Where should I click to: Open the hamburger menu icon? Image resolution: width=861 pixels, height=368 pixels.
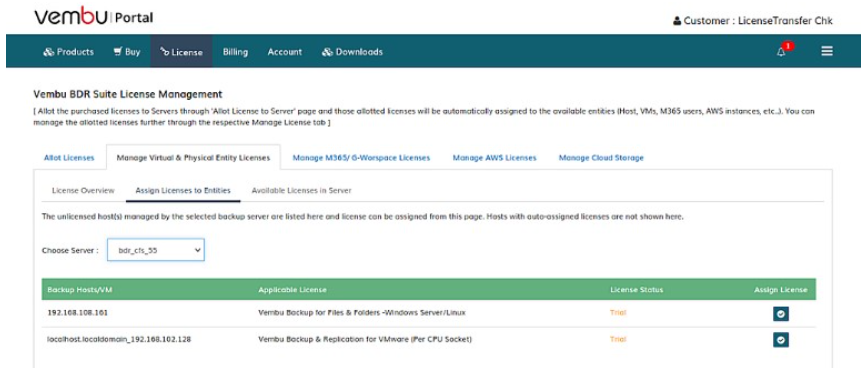coord(827,52)
